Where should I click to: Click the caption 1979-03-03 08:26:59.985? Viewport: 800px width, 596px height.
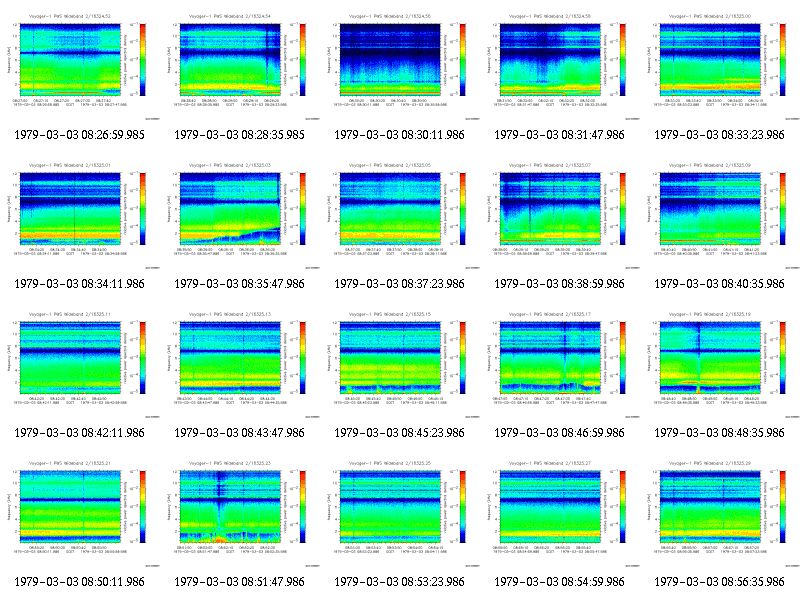click(80, 135)
